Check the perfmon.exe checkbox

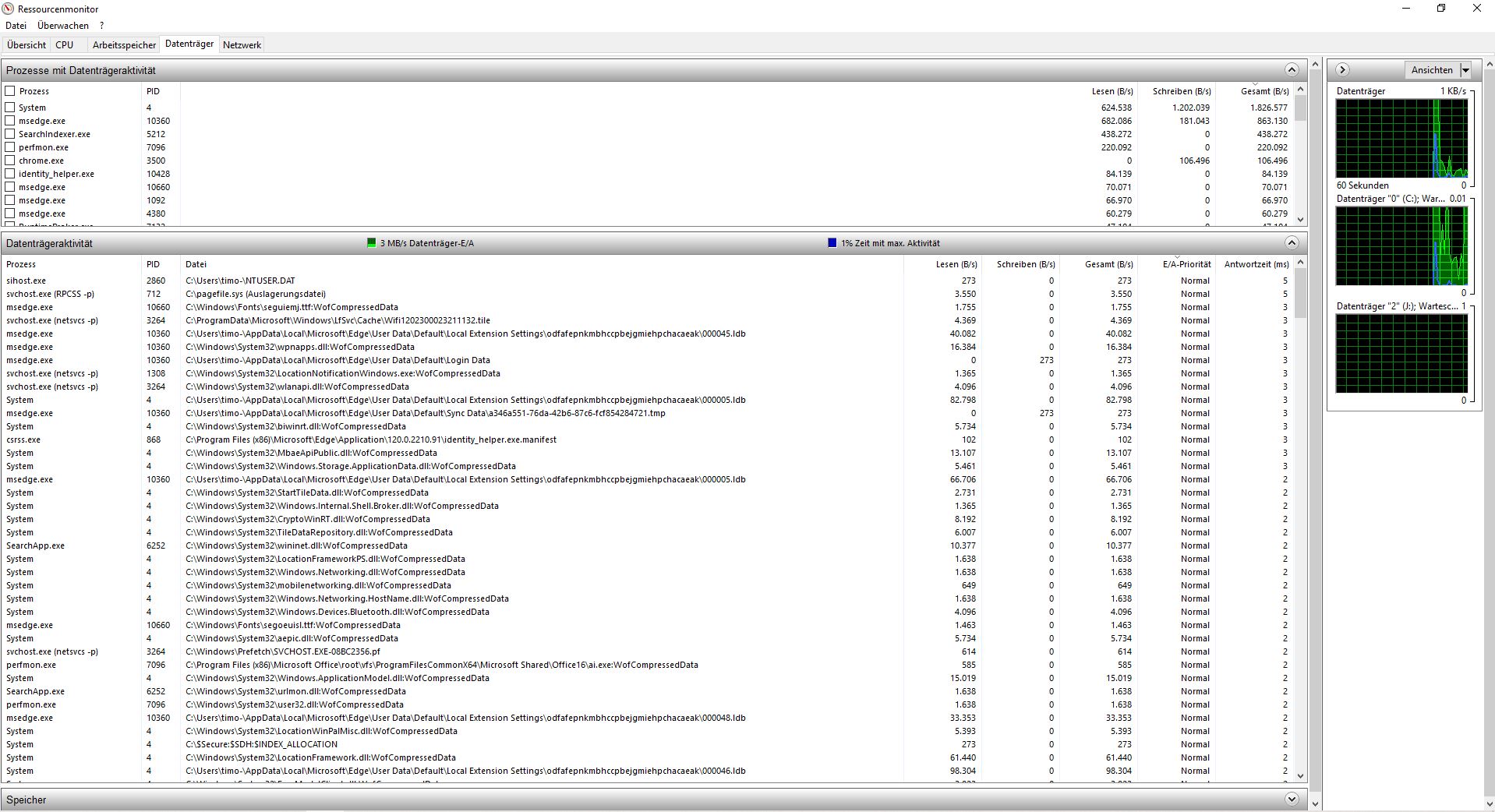coord(10,147)
